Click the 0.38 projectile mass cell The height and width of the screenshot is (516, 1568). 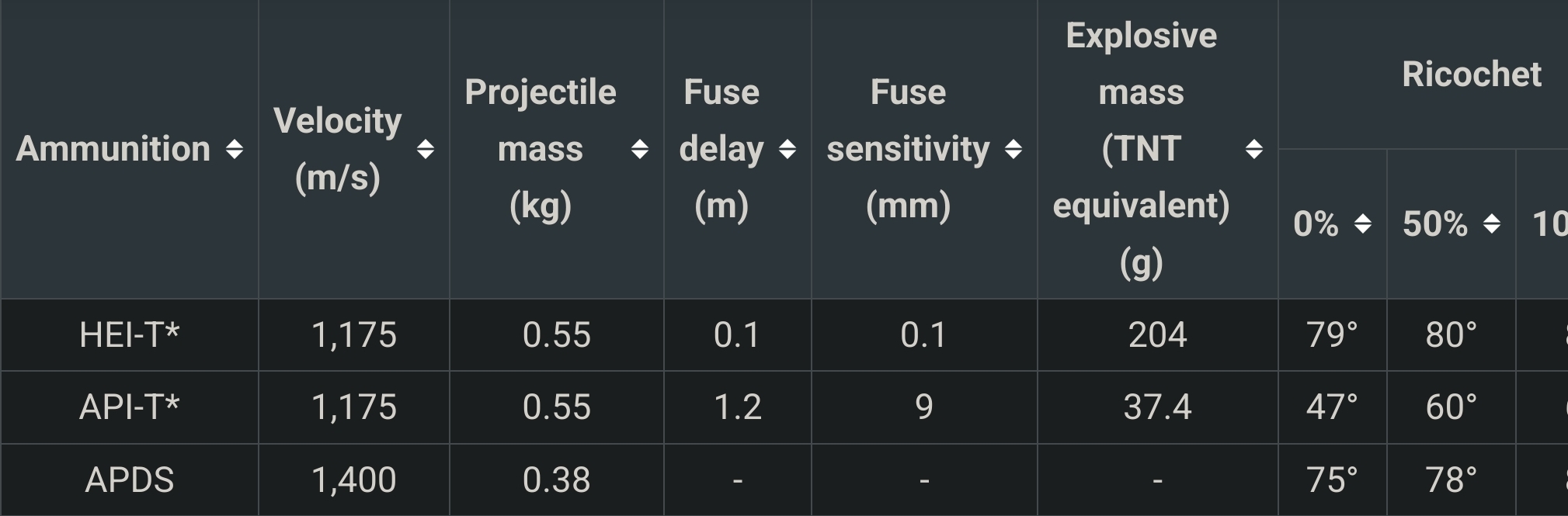[557, 480]
